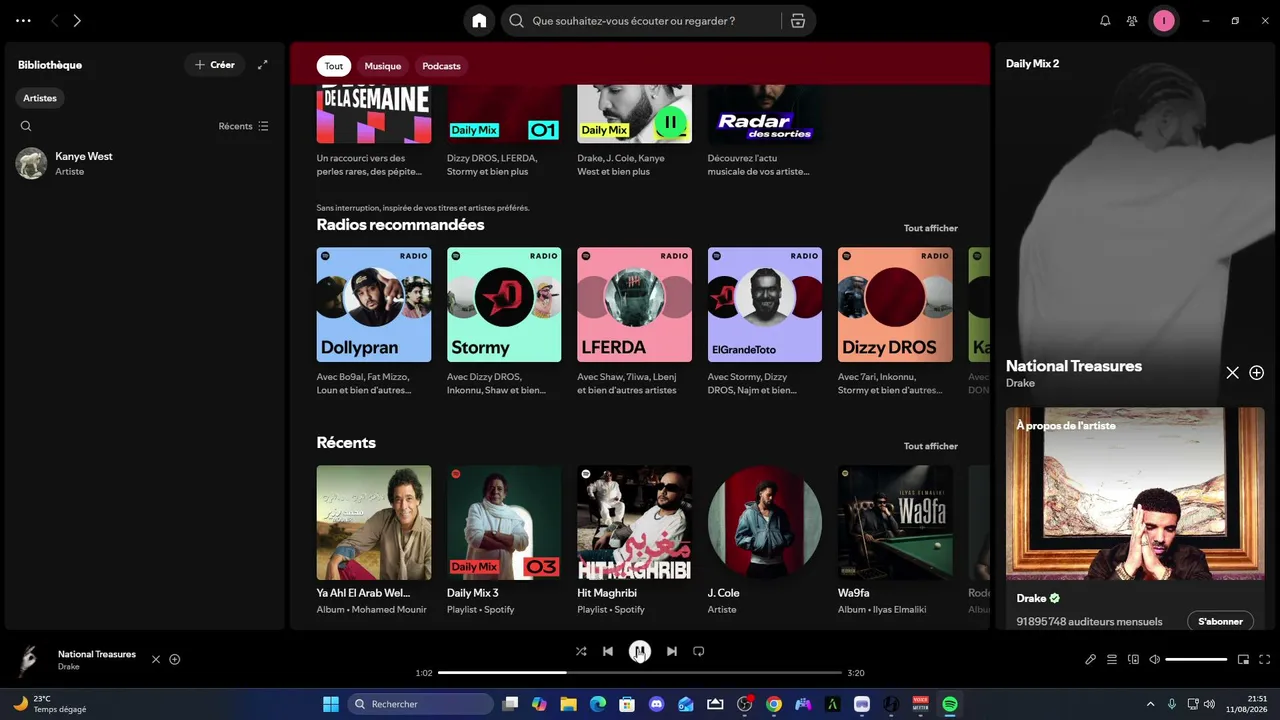
Task: Open the Récents sort dropdown
Action: 244,126
